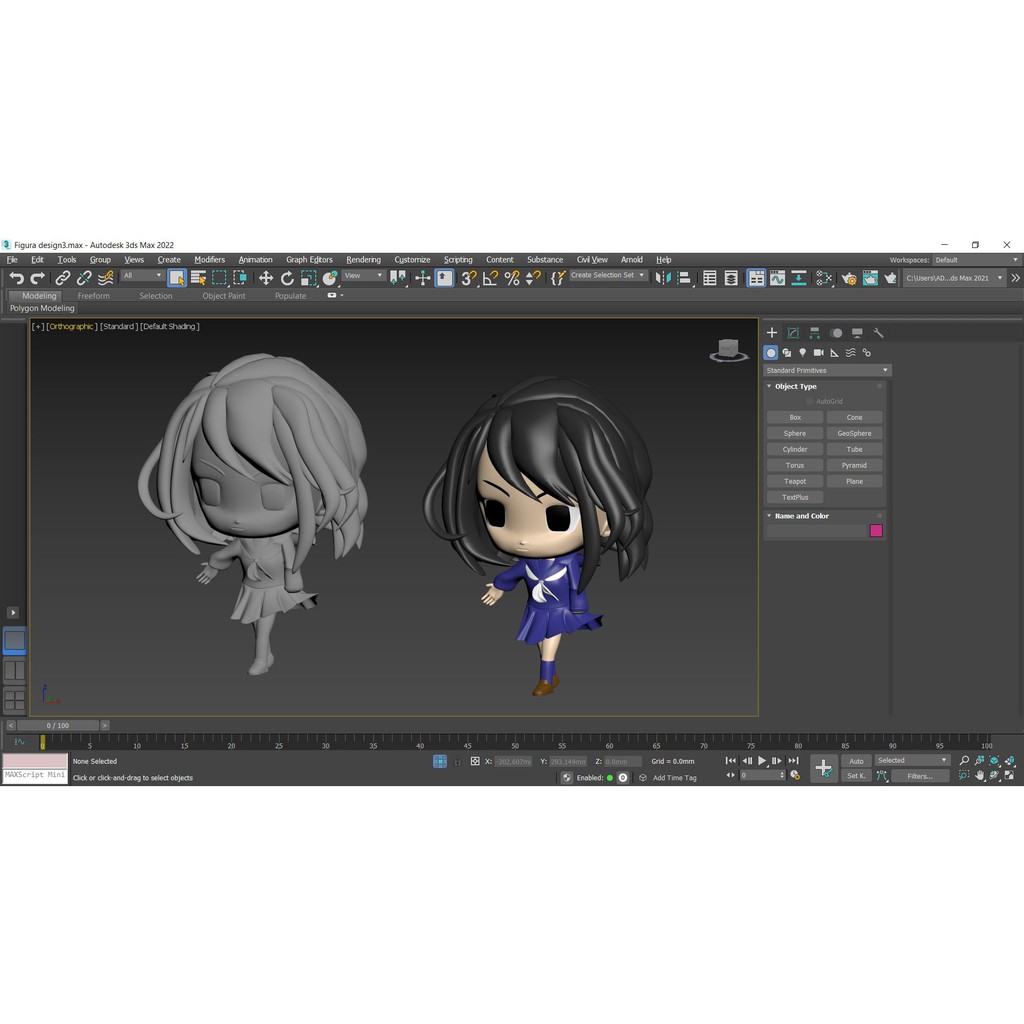Open the Rendering menu
The width and height of the screenshot is (1024, 1024).
[x=363, y=259]
